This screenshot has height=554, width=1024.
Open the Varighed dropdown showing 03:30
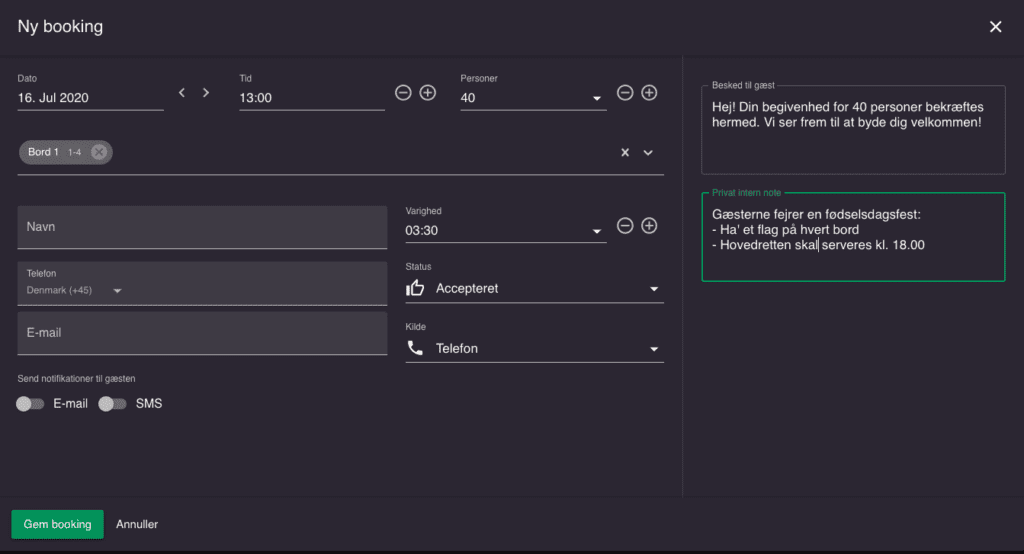pos(505,231)
